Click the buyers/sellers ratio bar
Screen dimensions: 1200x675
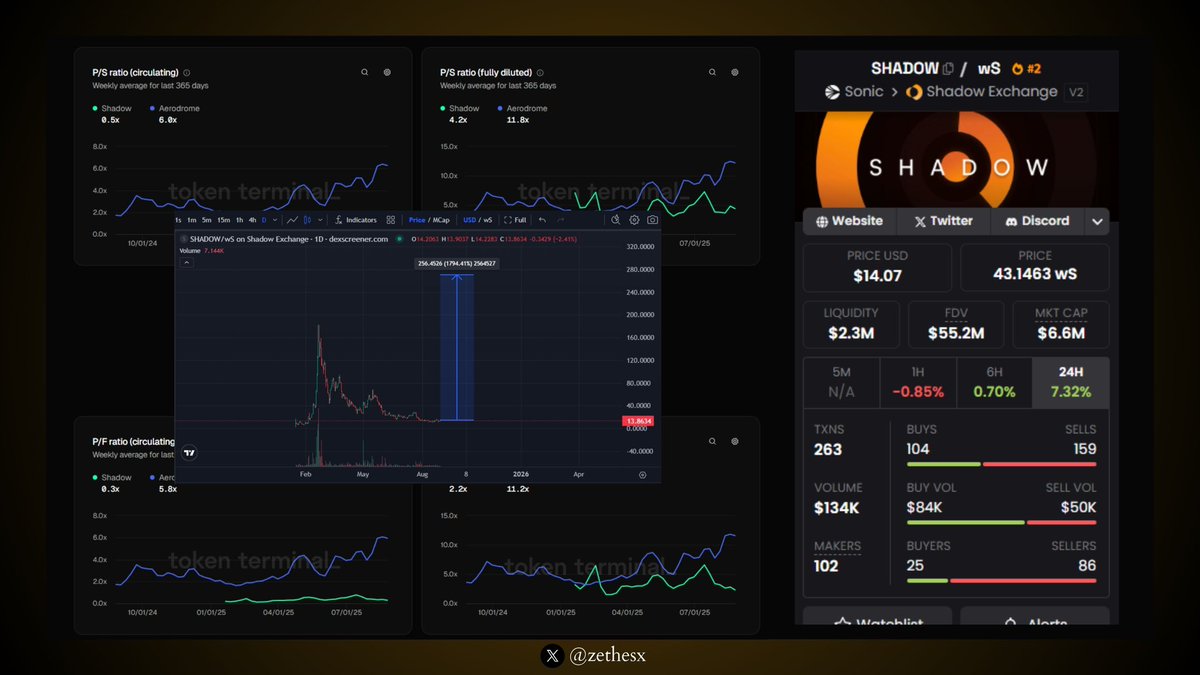coord(1001,580)
